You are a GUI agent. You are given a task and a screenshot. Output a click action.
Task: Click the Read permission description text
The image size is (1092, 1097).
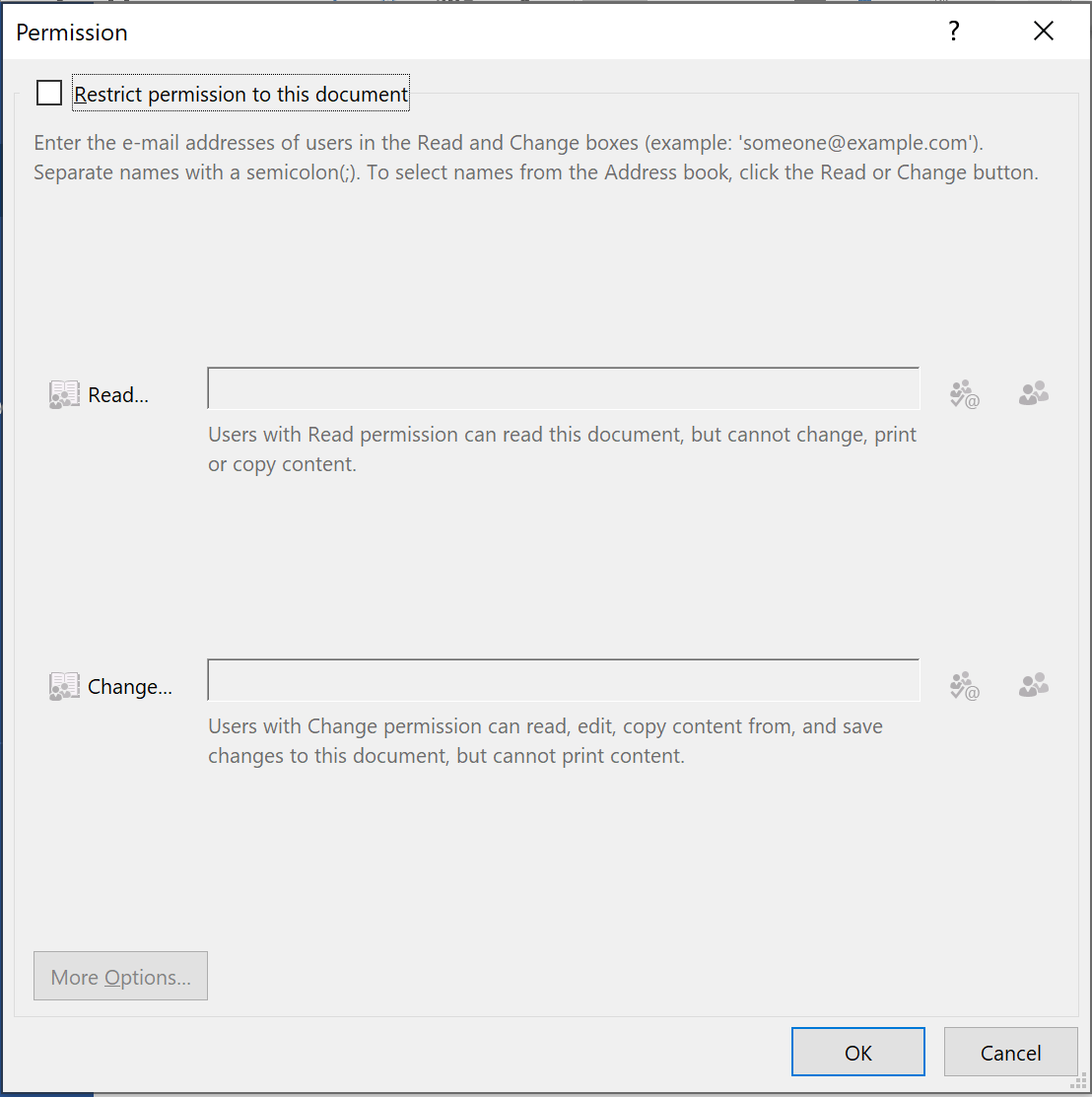tap(562, 449)
